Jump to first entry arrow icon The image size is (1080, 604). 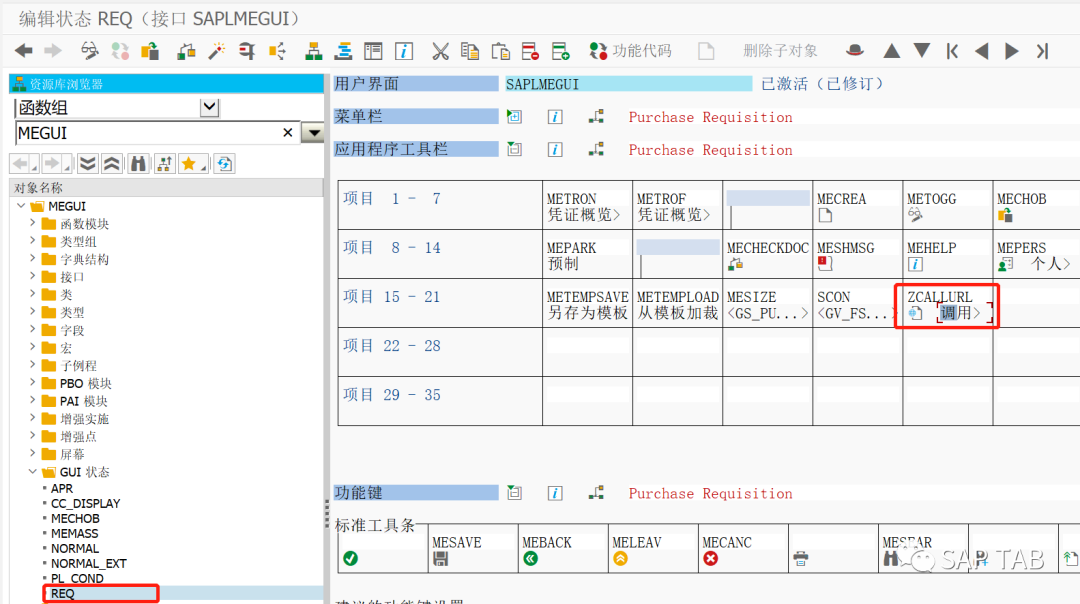(952, 51)
